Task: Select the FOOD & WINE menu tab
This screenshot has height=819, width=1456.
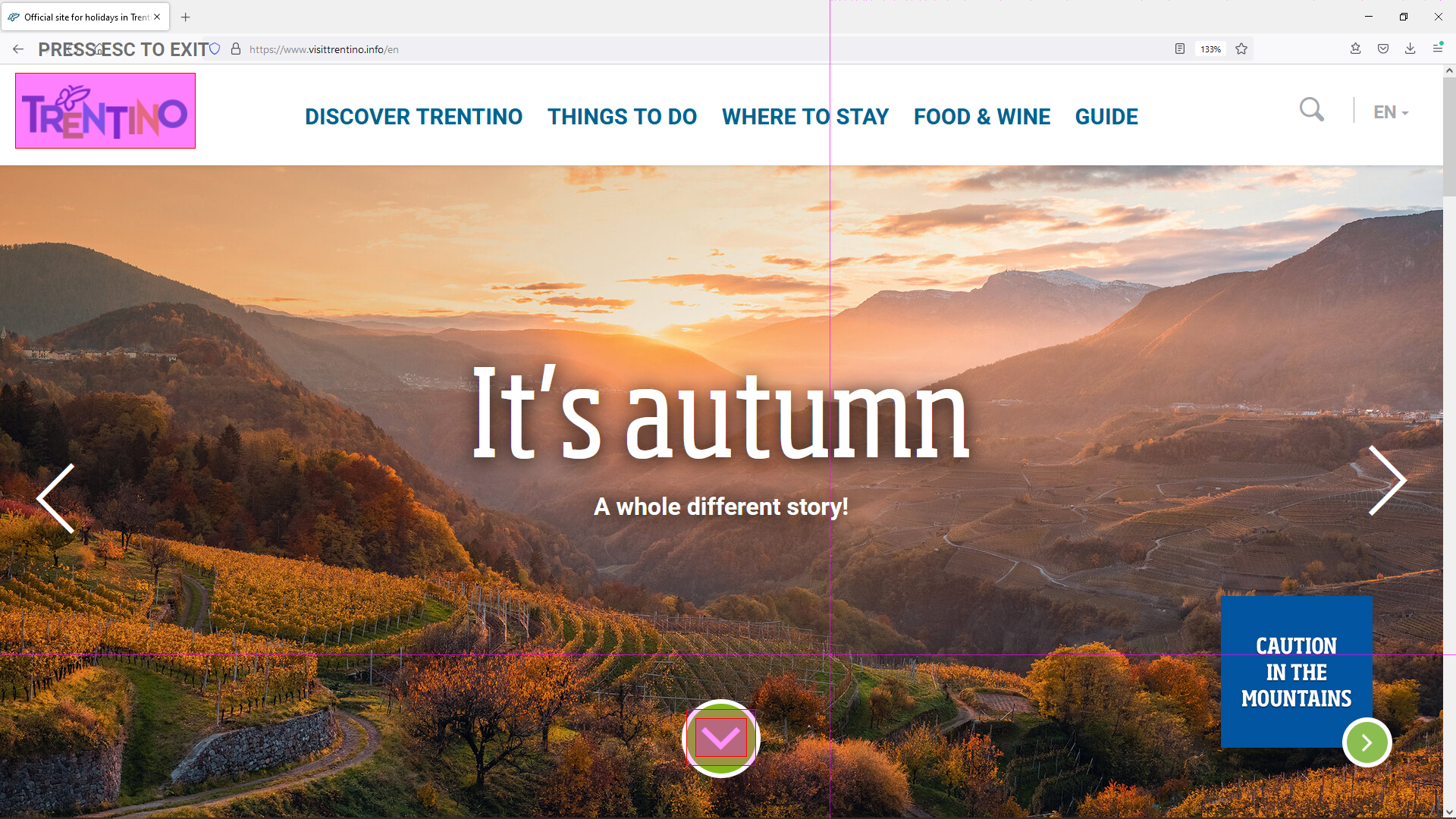Action: click(982, 116)
